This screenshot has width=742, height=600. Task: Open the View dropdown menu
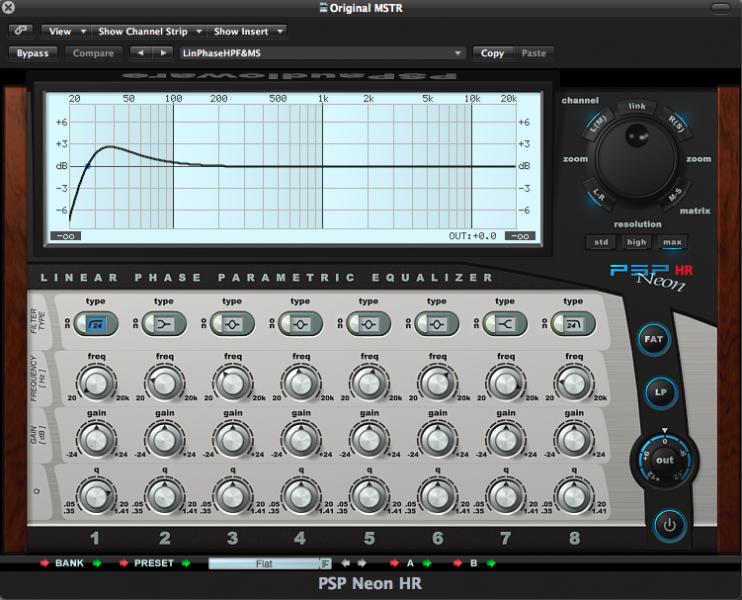(x=65, y=31)
